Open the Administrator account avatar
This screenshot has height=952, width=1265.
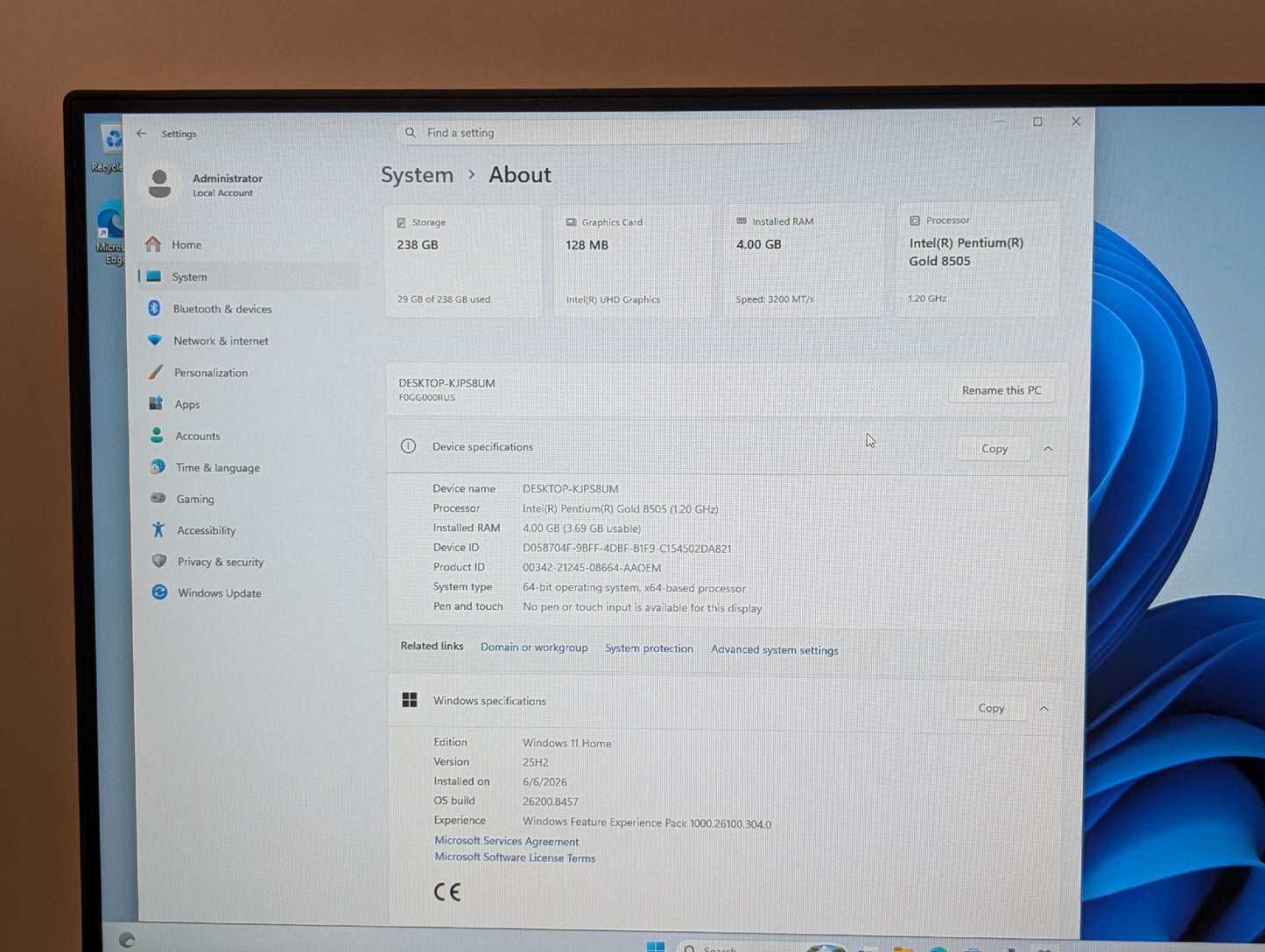pos(159,184)
